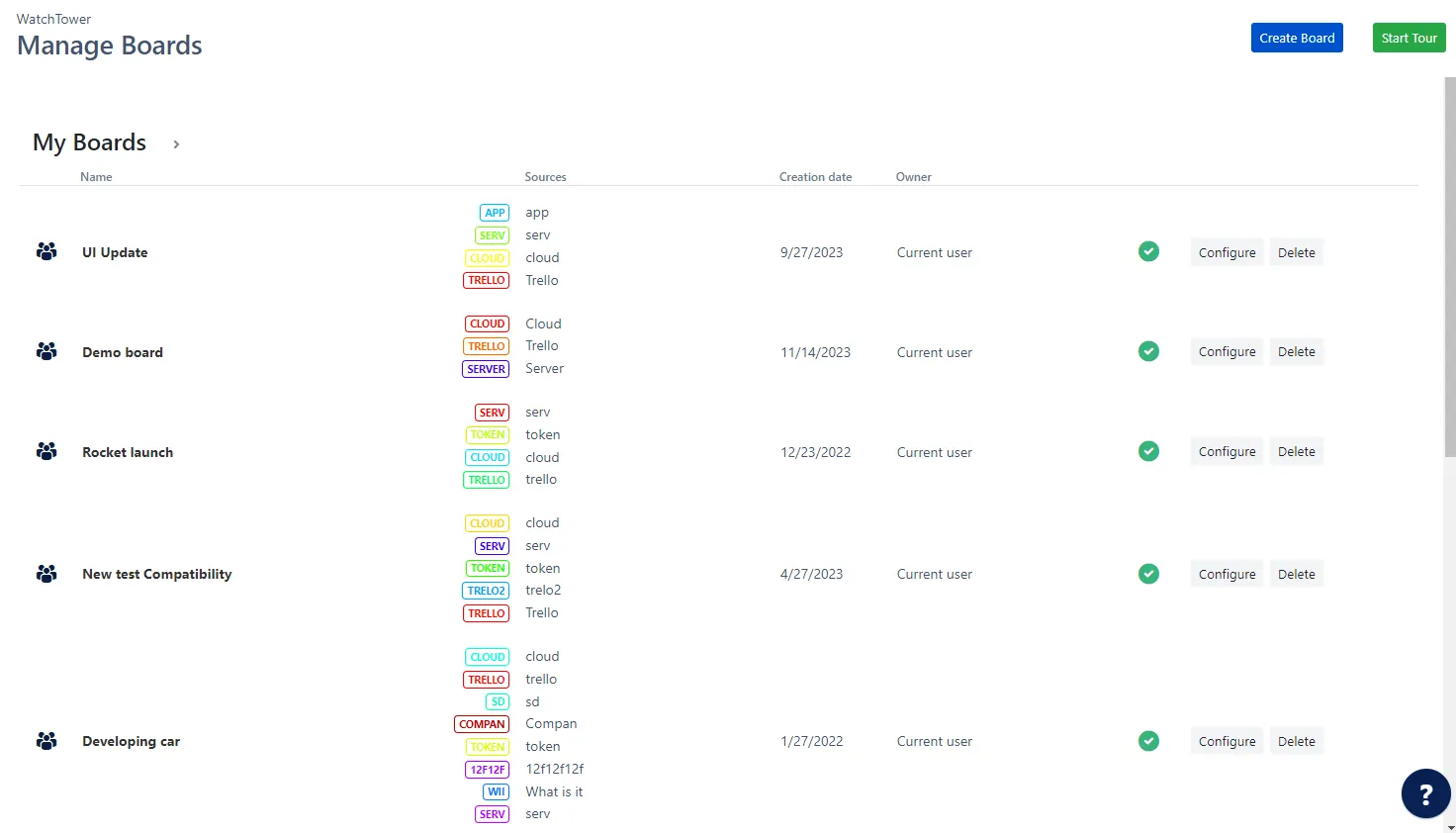Viewport: 1456px width, 833px height.
Task: Click the green check status for Developing car
Action: (x=1148, y=741)
